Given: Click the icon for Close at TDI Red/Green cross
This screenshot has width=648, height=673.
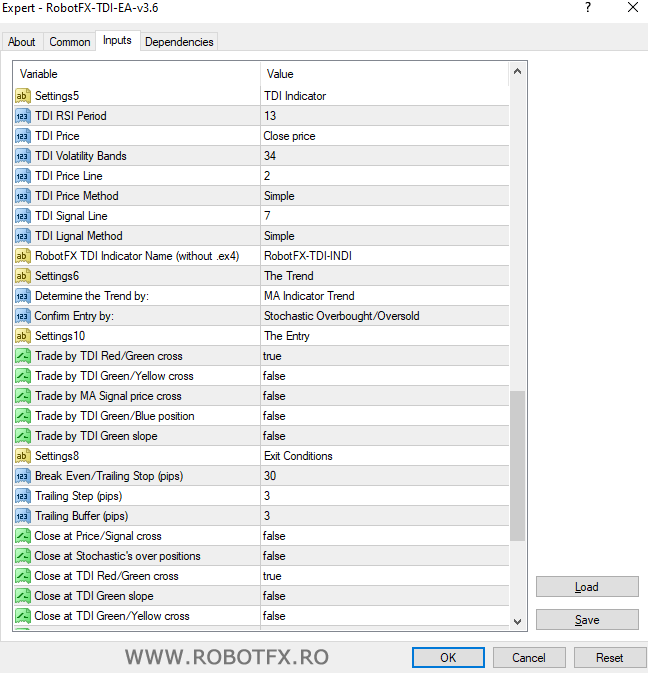Looking at the screenshot, I should point(23,576).
